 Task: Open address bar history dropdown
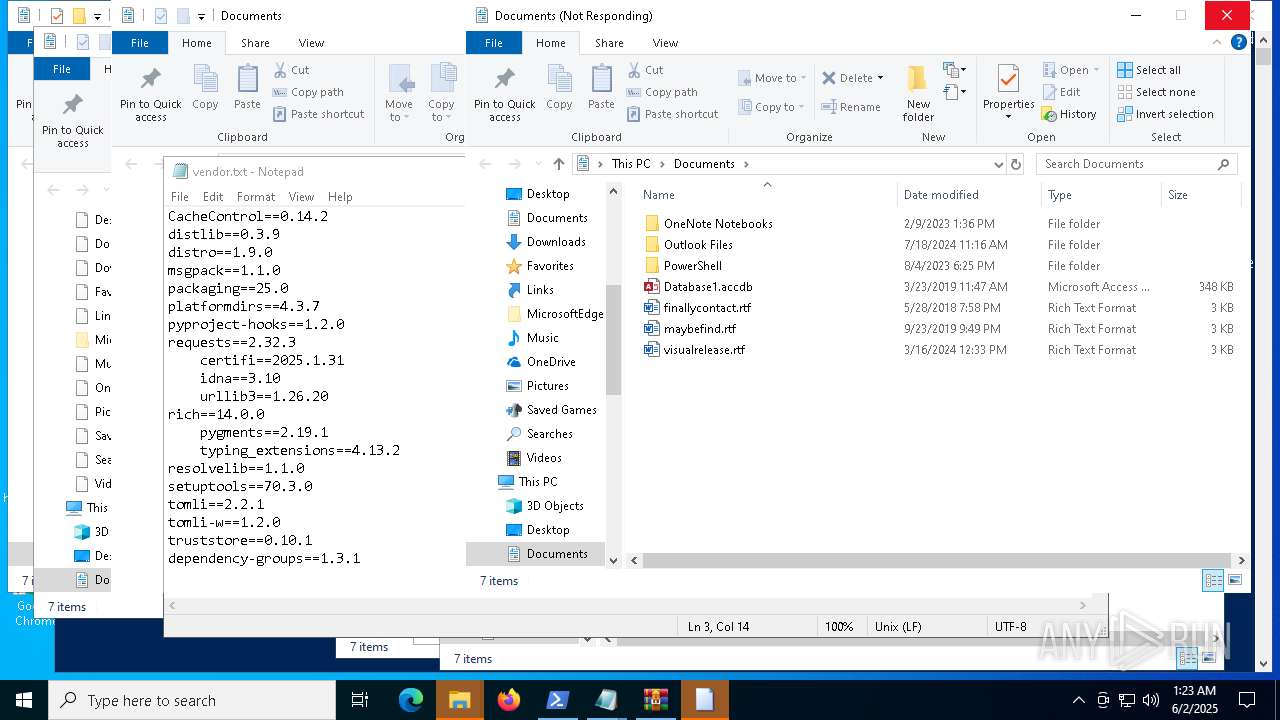coord(998,164)
